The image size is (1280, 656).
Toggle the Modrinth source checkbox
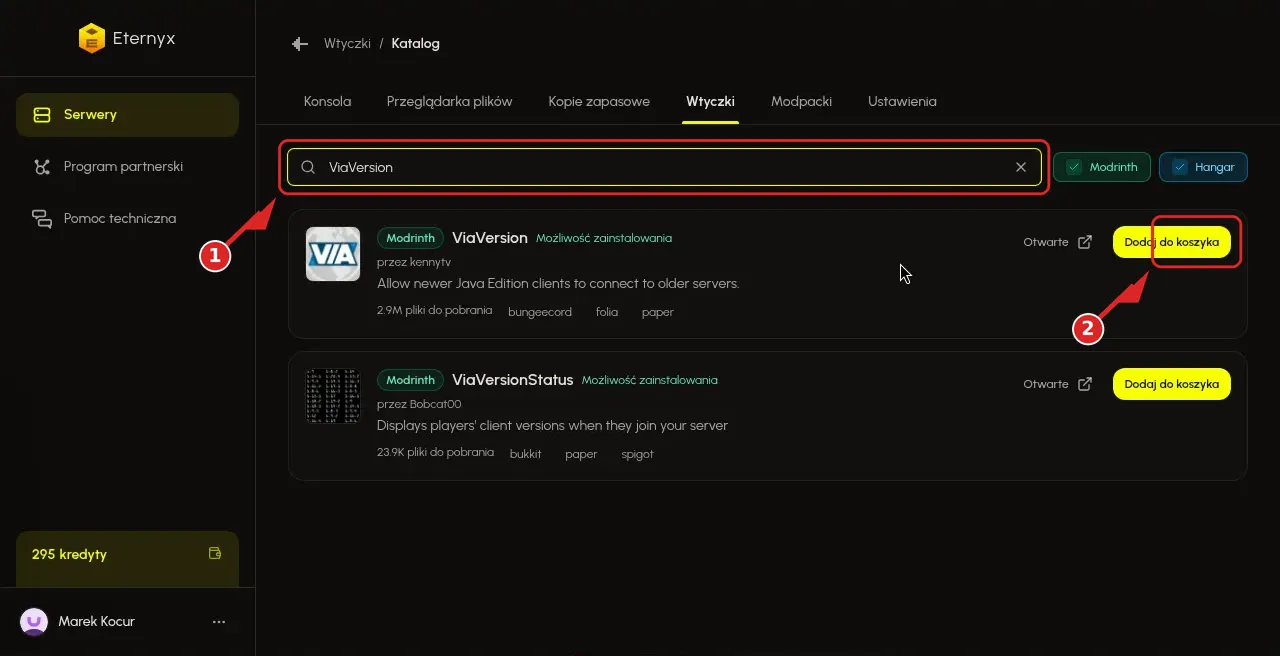click(1102, 167)
